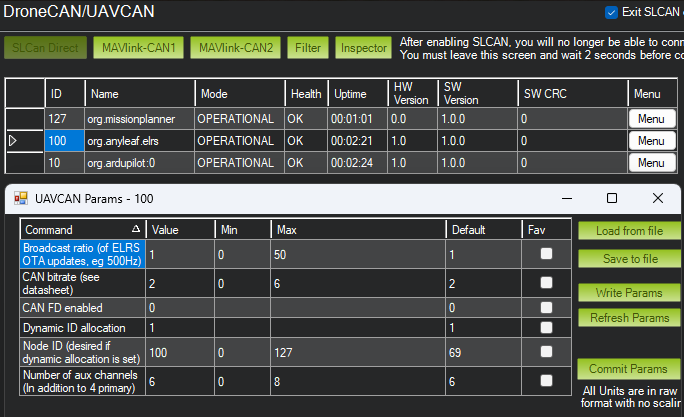Click the Max value 50 cell
The height and width of the screenshot is (417, 684).
coord(358,254)
